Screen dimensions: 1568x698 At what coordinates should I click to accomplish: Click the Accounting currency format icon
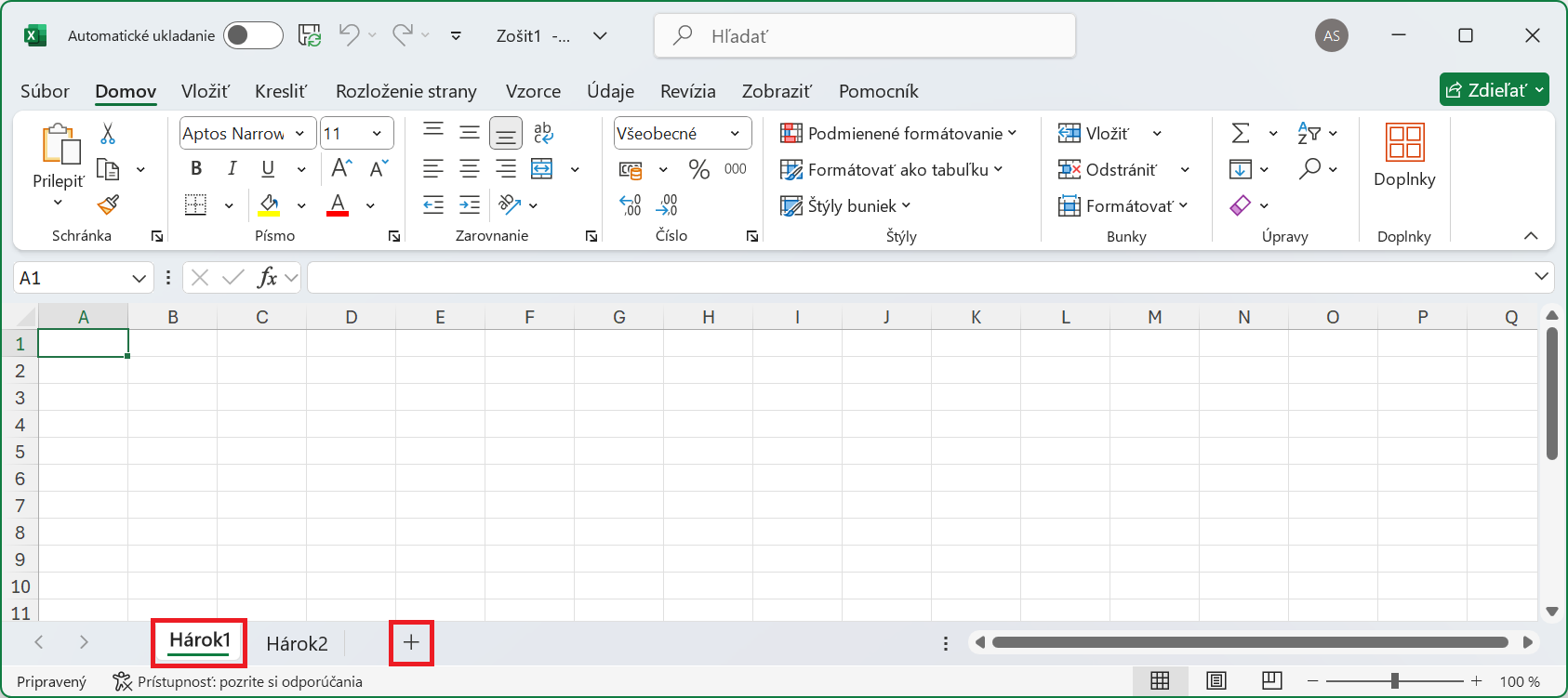pyautogui.click(x=631, y=169)
